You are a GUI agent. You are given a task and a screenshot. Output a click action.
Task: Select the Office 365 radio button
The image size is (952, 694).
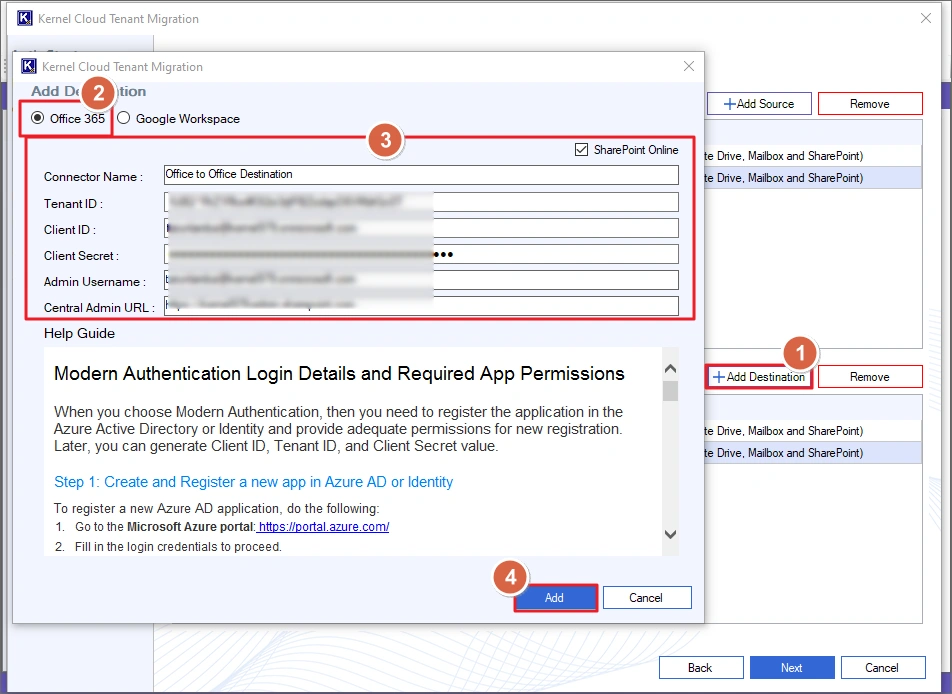(38, 118)
